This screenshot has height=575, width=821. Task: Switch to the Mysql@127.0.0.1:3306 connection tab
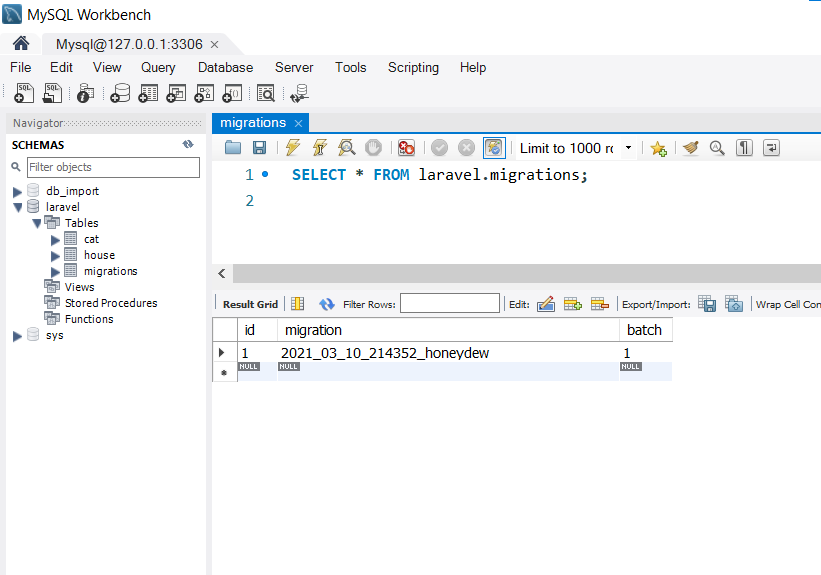(129, 44)
